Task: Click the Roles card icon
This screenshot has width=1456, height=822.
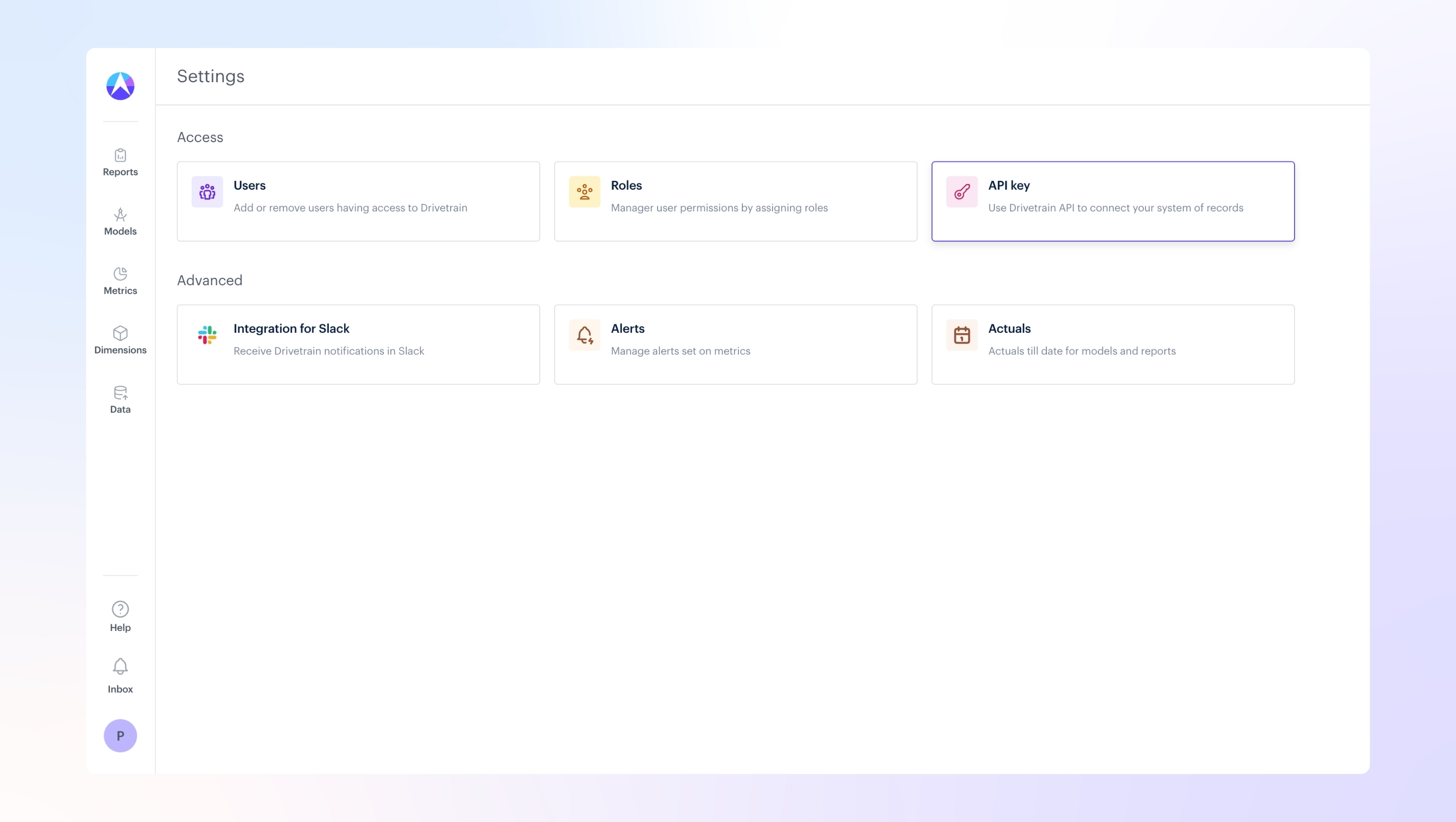Action: (x=584, y=192)
